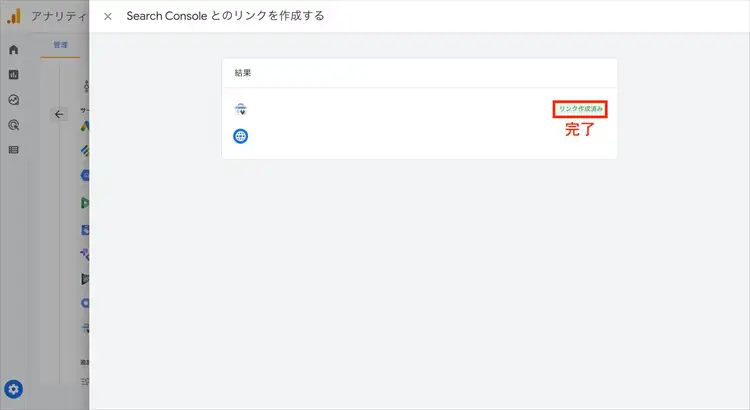Open the Reports bar-chart icon

[x=14, y=74]
